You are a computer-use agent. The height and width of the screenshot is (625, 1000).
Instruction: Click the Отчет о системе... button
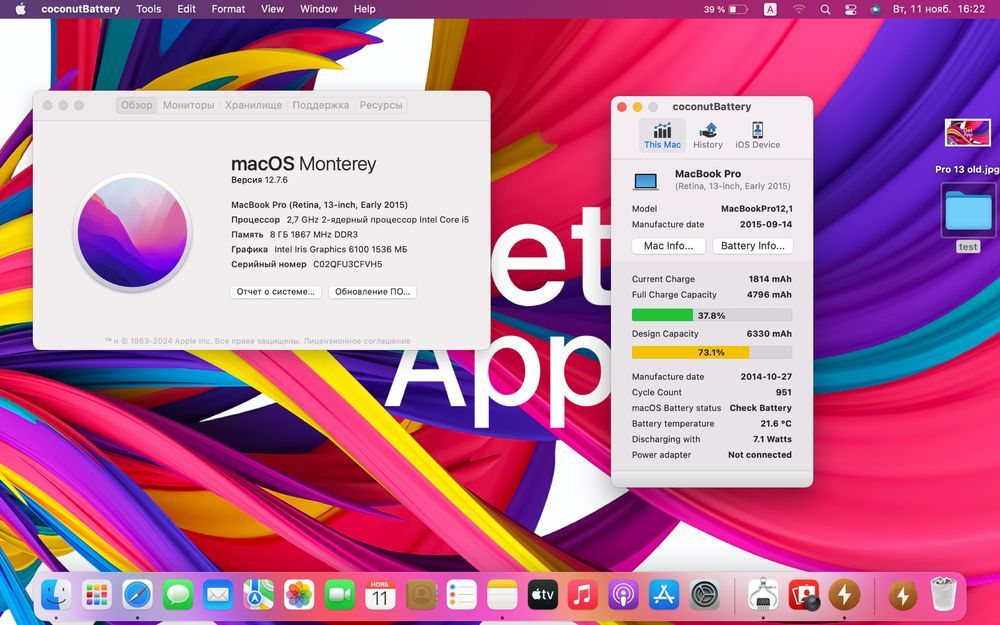pyautogui.click(x=276, y=291)
